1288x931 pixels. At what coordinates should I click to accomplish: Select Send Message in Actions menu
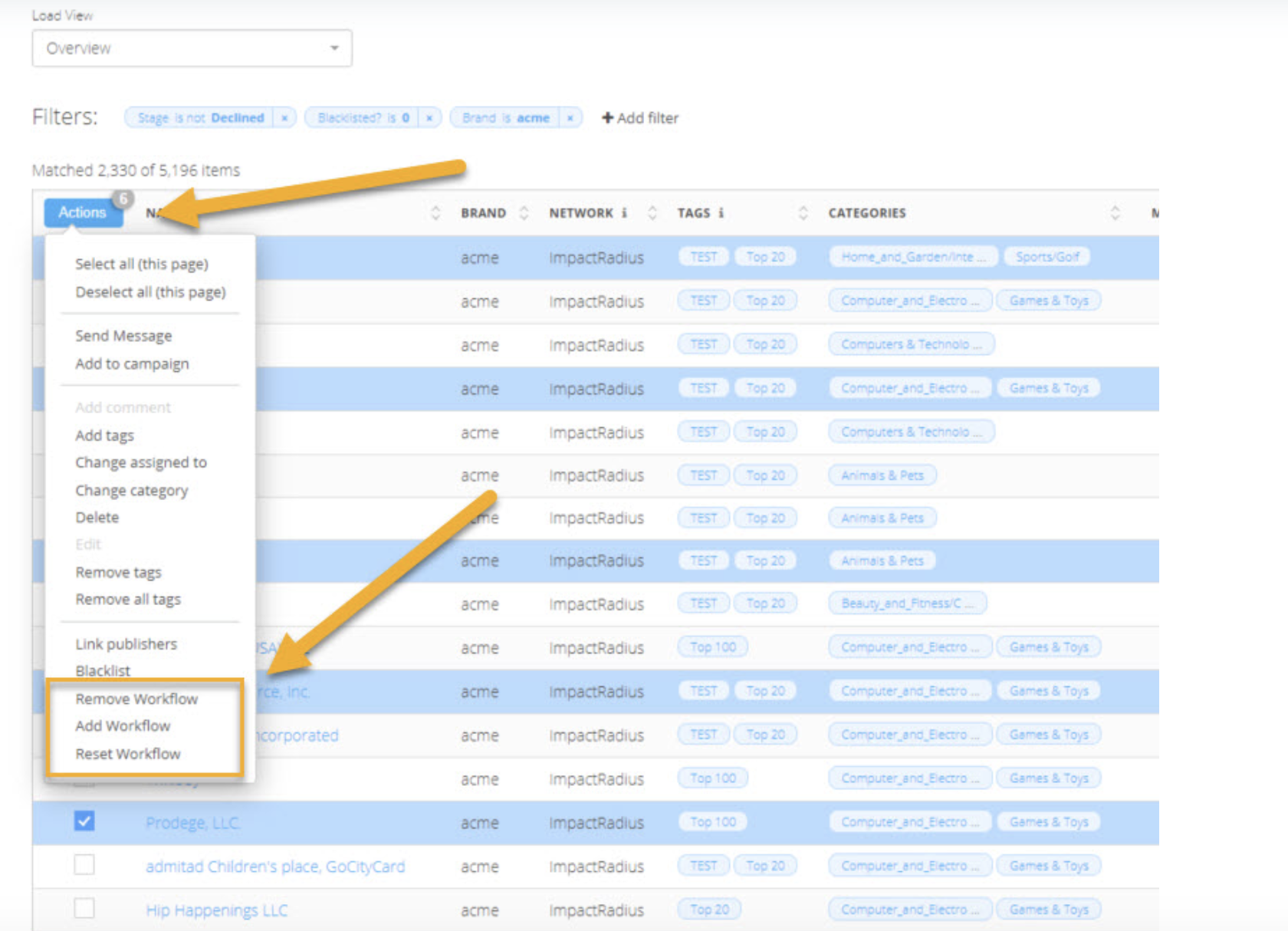(123, 336)
